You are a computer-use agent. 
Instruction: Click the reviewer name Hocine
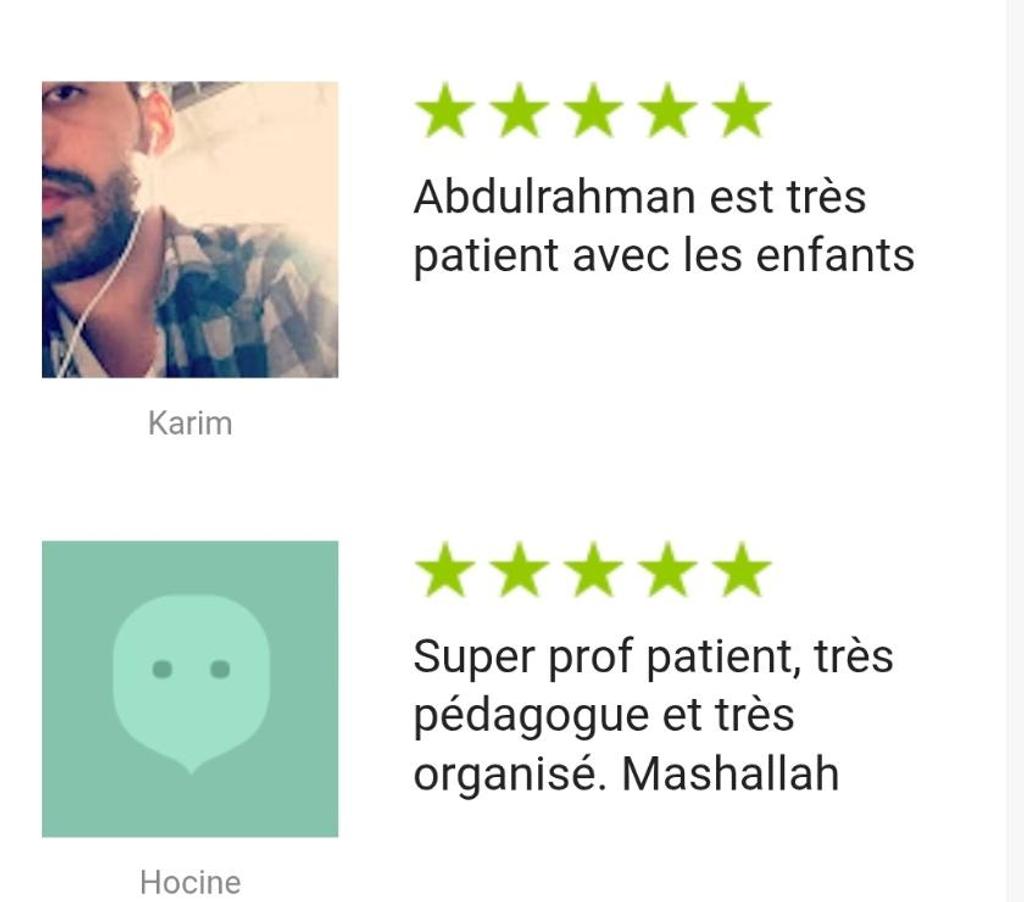tap(190, 882)
